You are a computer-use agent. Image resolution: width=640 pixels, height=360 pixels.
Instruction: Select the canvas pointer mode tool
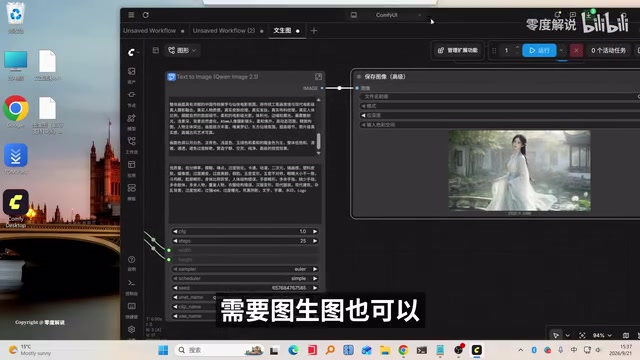point(556,335)
